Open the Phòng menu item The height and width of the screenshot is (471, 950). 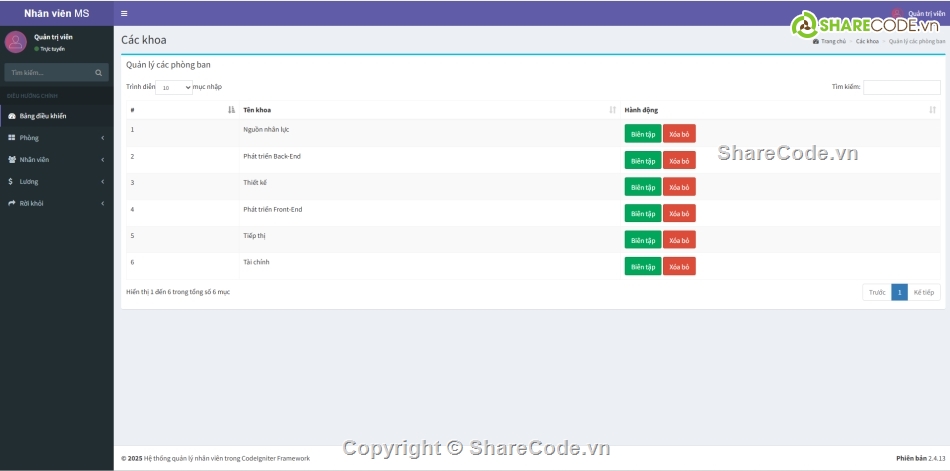[x=57, y=138]
